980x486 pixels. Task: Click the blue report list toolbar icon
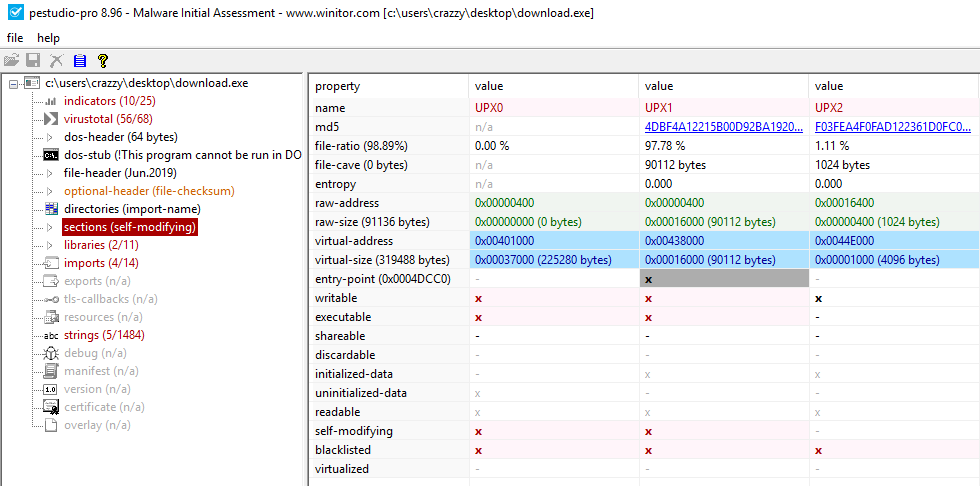(x=79, y=61)
